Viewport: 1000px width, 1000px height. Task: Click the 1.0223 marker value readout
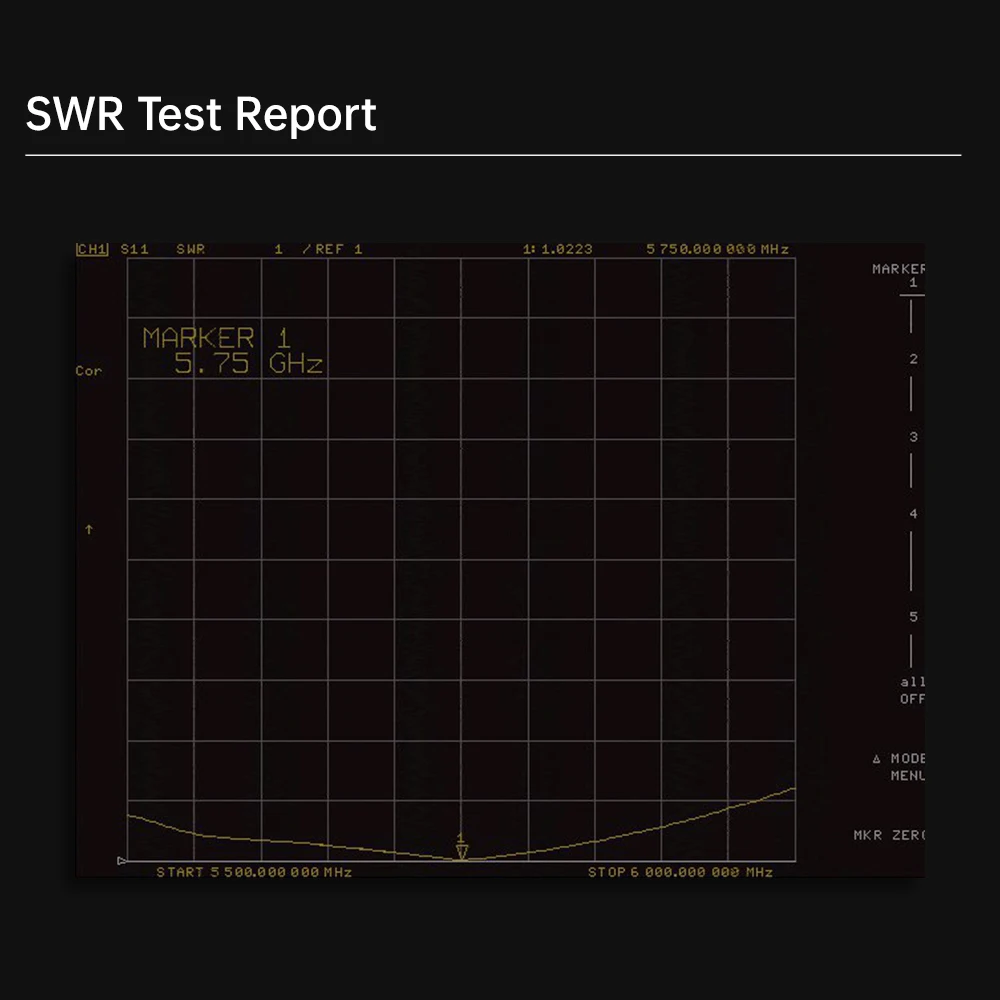(558, 249)
